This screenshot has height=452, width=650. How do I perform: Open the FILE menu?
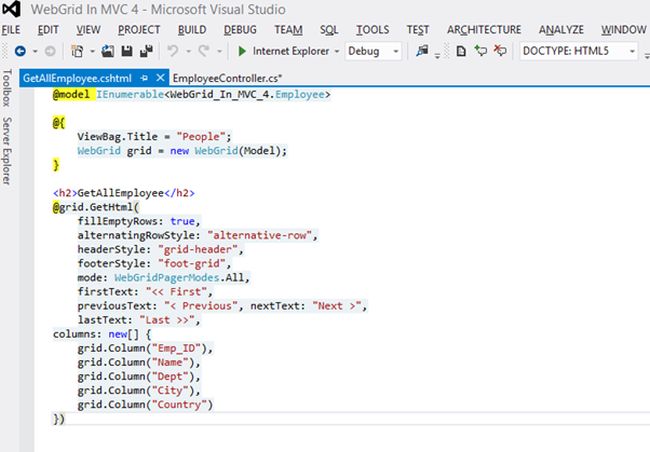(x=11, y=30)
